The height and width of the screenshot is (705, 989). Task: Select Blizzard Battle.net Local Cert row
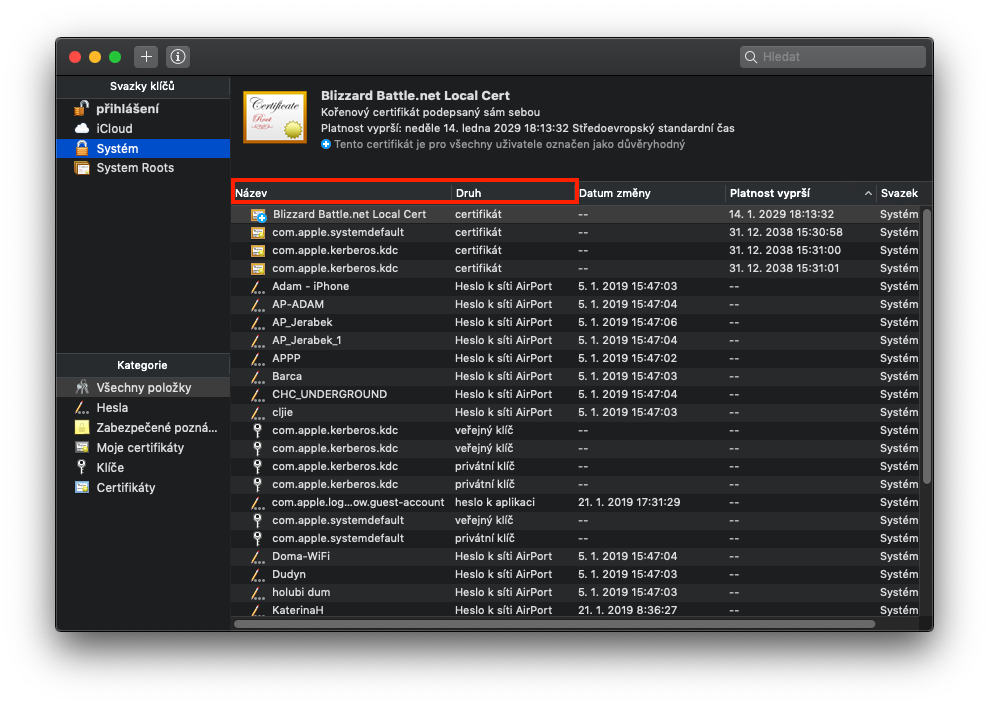(349, 215)
